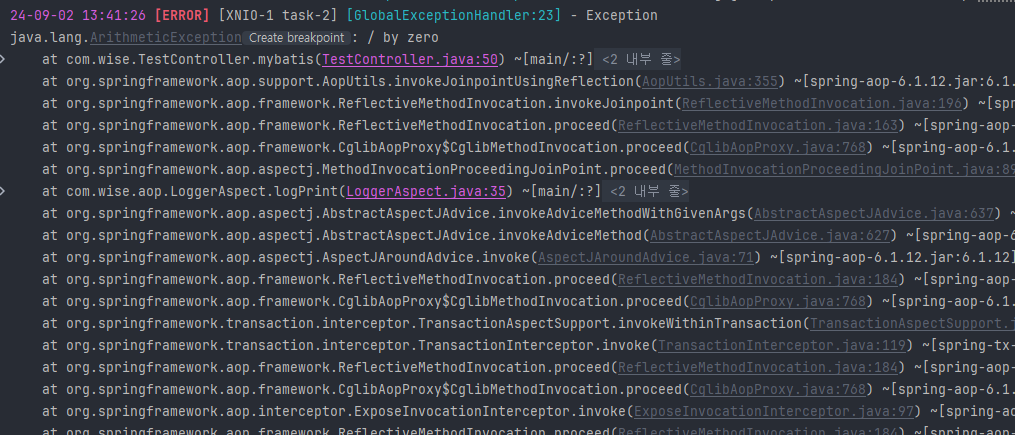Open TransactionAspectSupport source link

click(x=912, y=323)
